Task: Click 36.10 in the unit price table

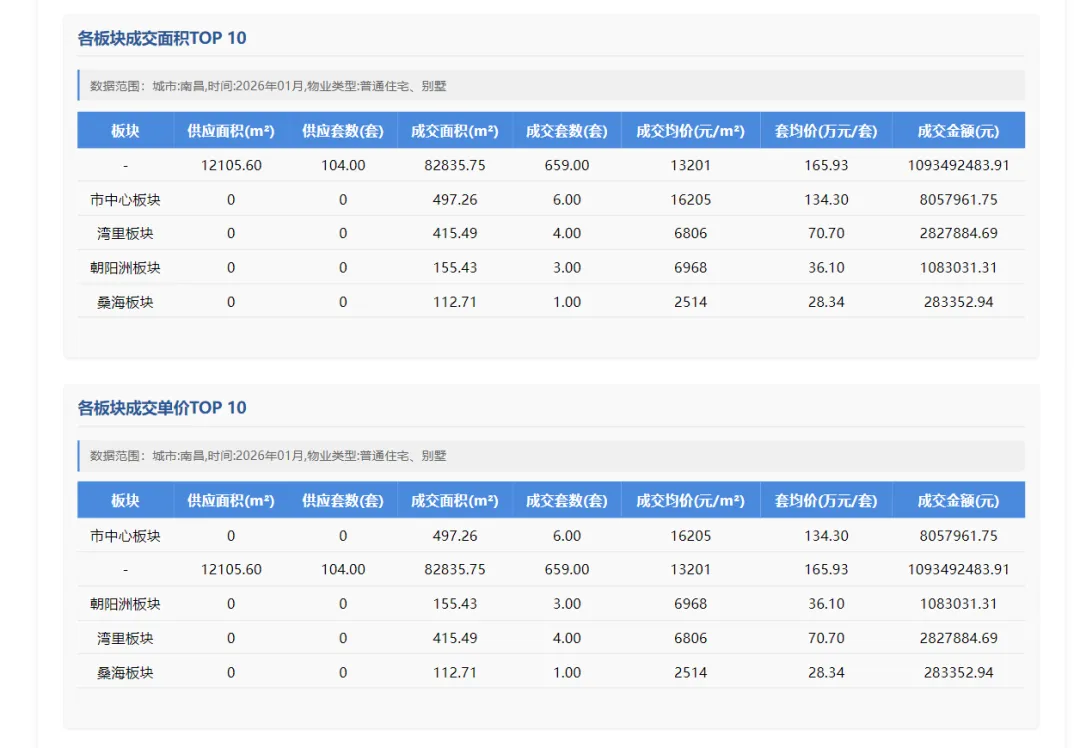Action: coord(826,604)
